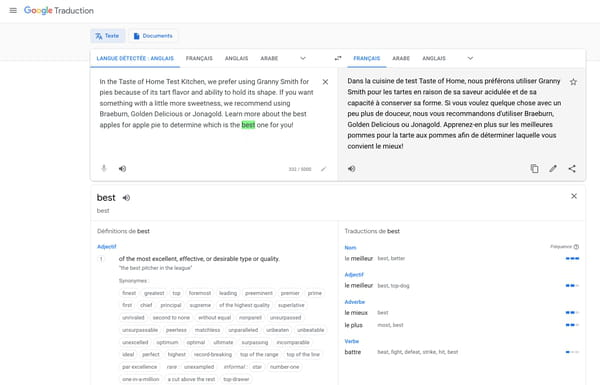600x385 pixels.
Task: Open the hamburger main menu
Action: click(13, 10)
